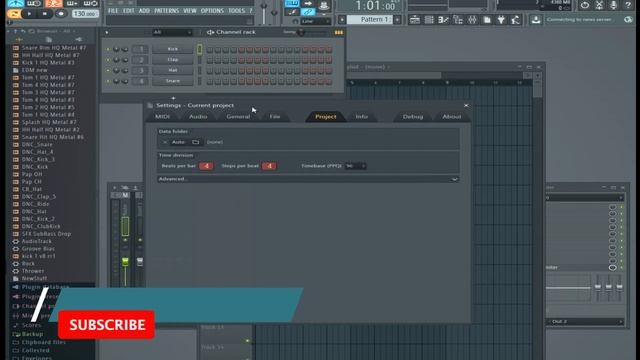This screenshot has height=360, width=640.
Task: Mute the Clap channel LED
Action: click(x=108, y=60)
